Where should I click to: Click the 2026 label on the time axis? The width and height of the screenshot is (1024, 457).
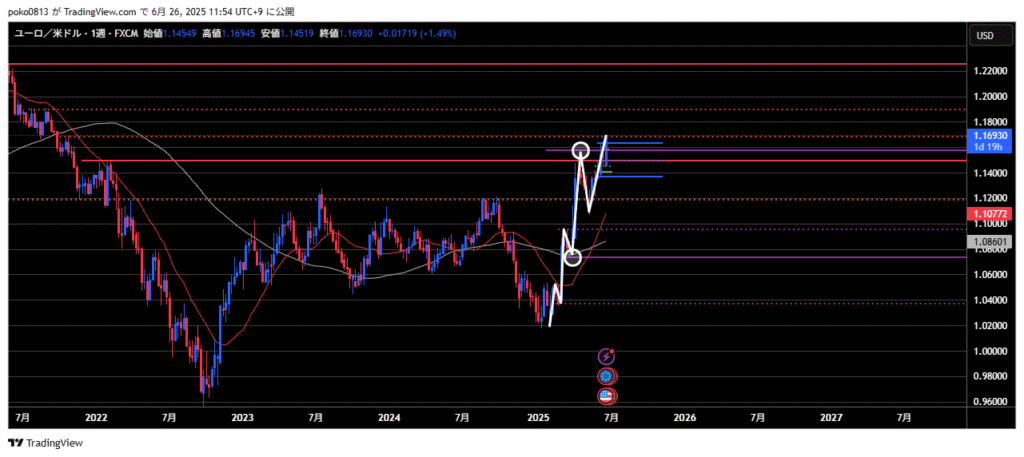click(684, 416)
